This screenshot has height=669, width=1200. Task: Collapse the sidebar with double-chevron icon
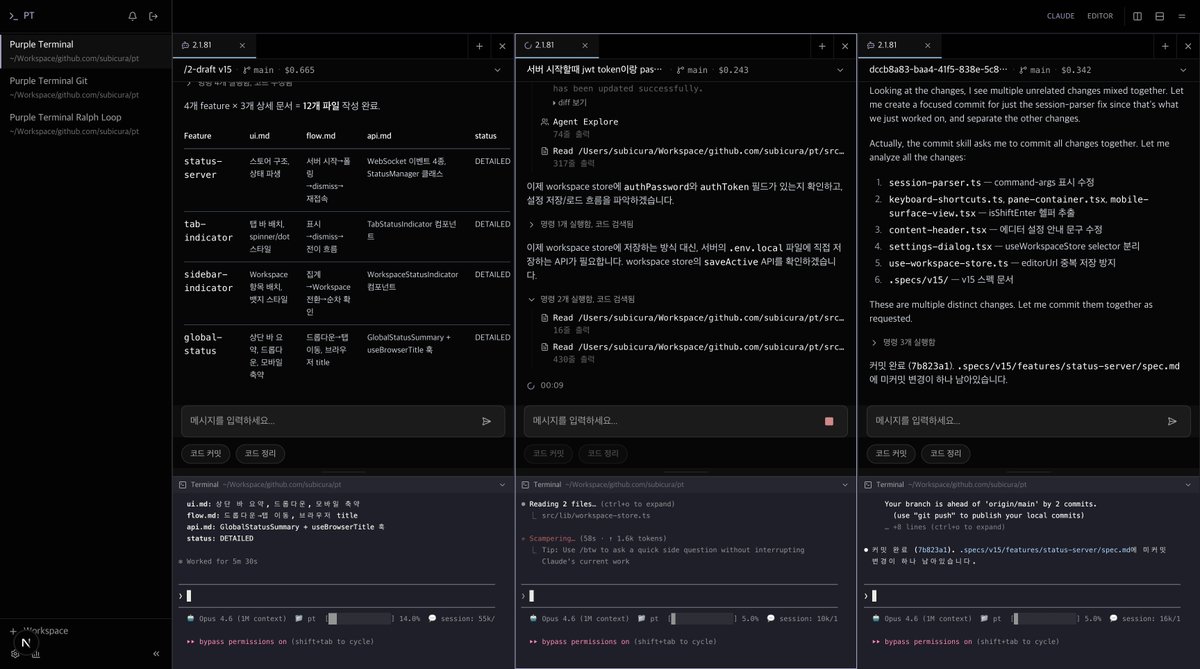coord(156,653)
